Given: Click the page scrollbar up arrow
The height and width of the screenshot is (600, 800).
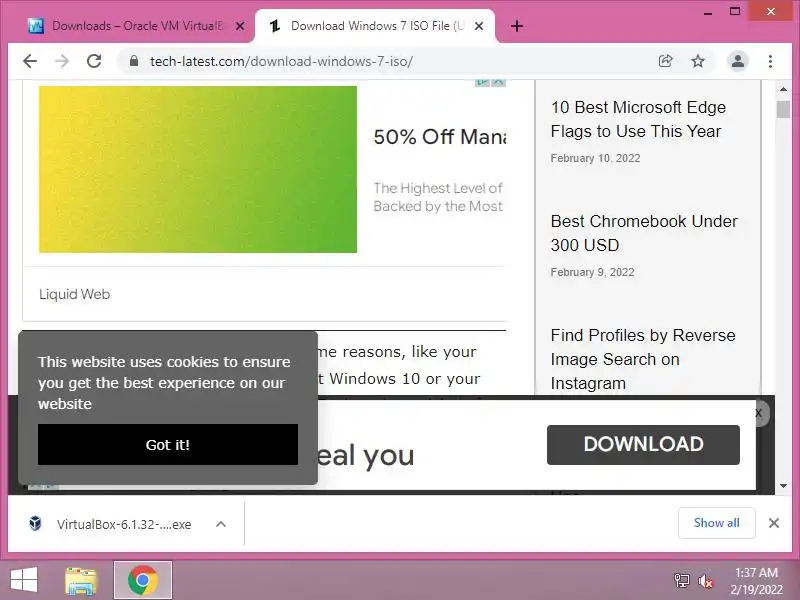Looking at the screenshot, I should [783, 89].
